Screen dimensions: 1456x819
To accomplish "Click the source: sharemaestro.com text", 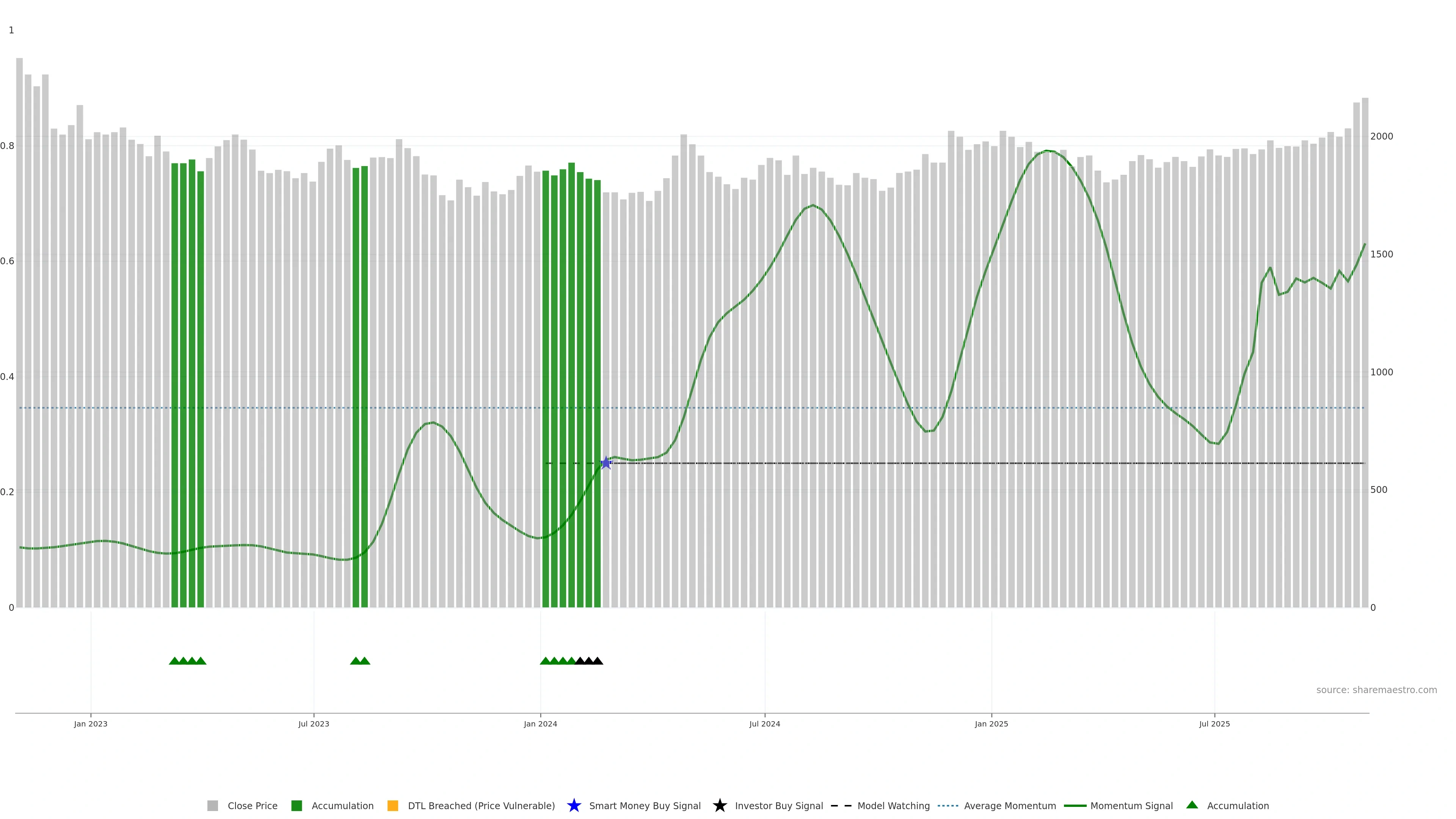I will pos(1376,690).
